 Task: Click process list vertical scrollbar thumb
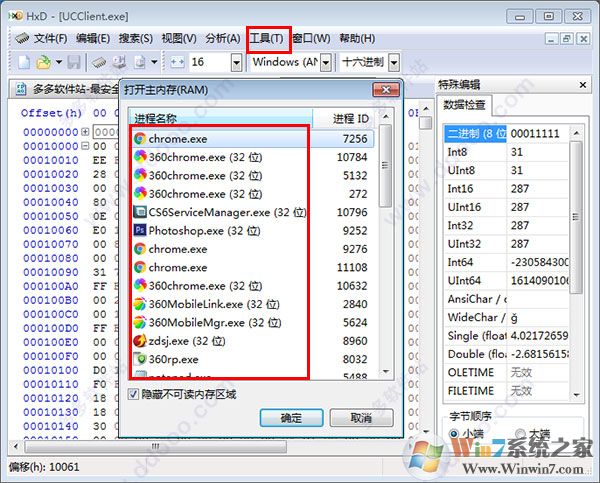[x=385, y=165]
